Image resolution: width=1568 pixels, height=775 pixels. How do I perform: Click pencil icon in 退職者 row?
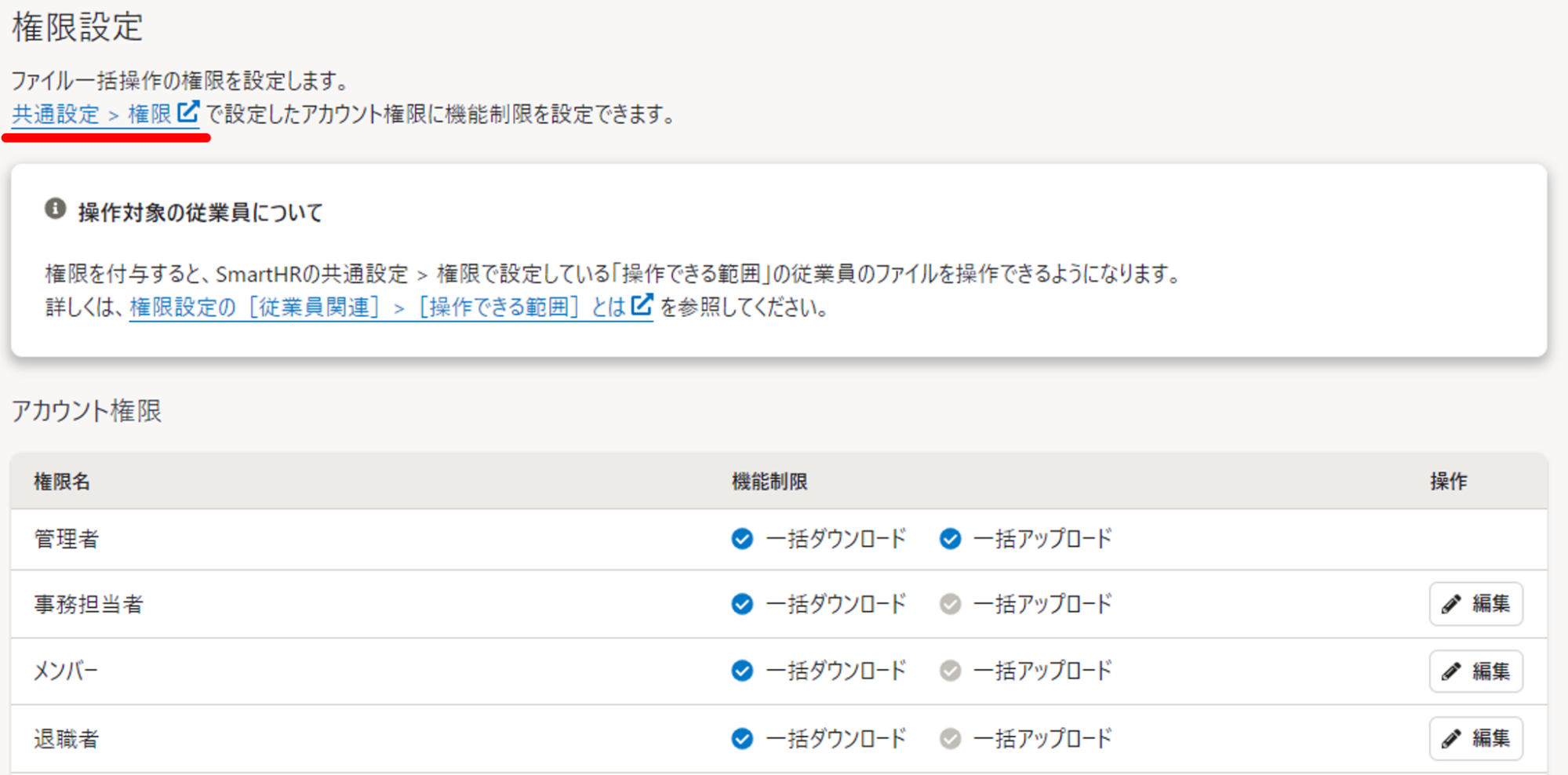1451,739
